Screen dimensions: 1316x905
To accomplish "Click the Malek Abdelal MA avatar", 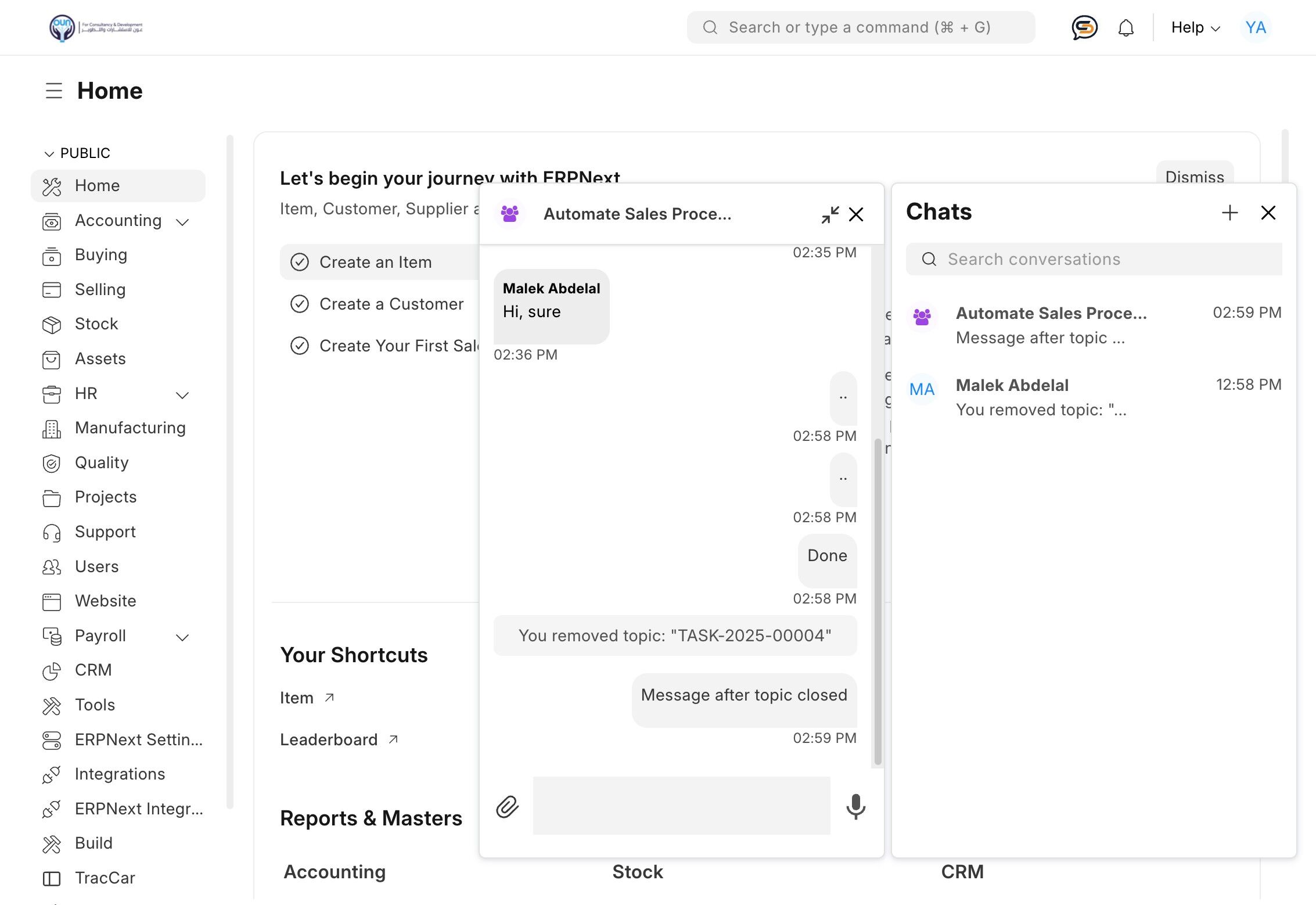I will click(922, 389).
